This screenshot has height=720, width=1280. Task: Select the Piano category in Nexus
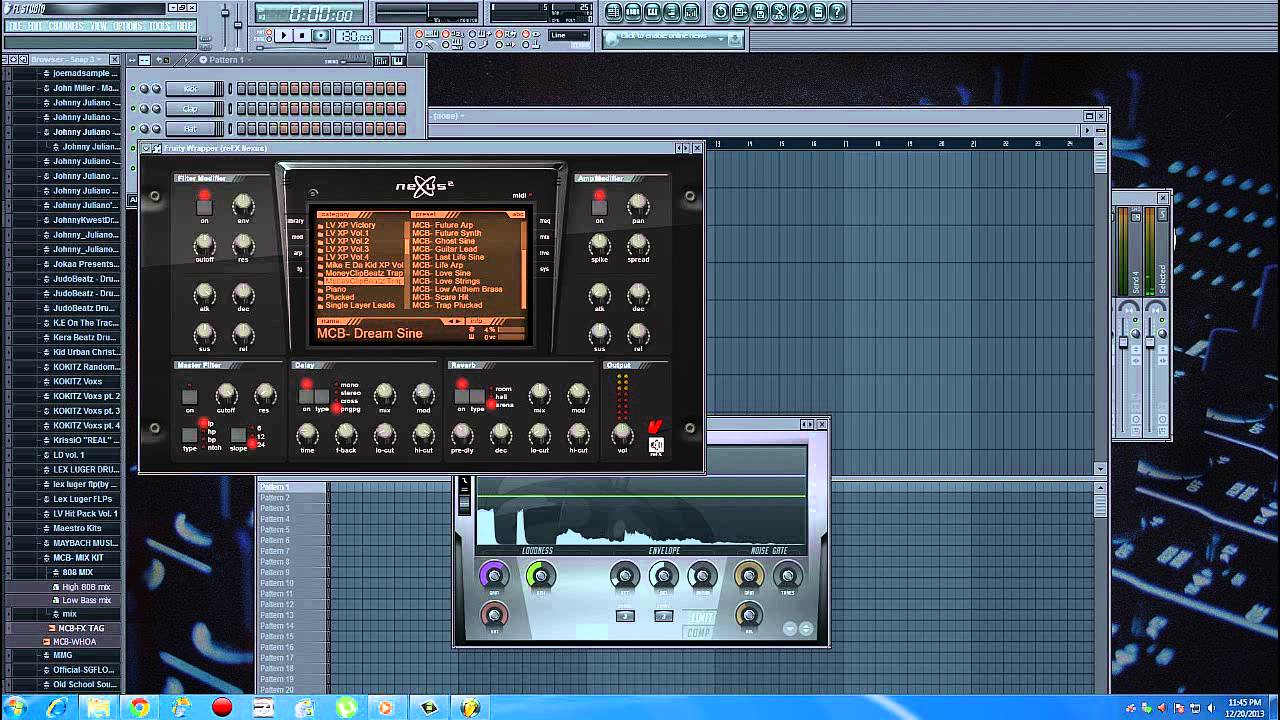pos(336,289)
